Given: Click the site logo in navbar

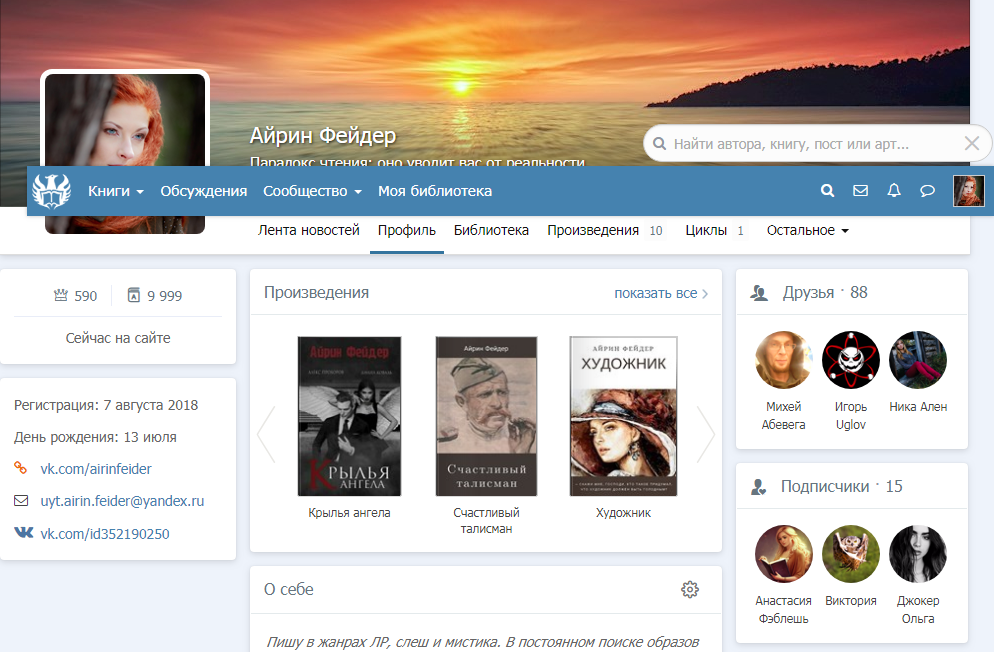Looking at the screenshot, I should pyautogui.click(x=52, y=190).
